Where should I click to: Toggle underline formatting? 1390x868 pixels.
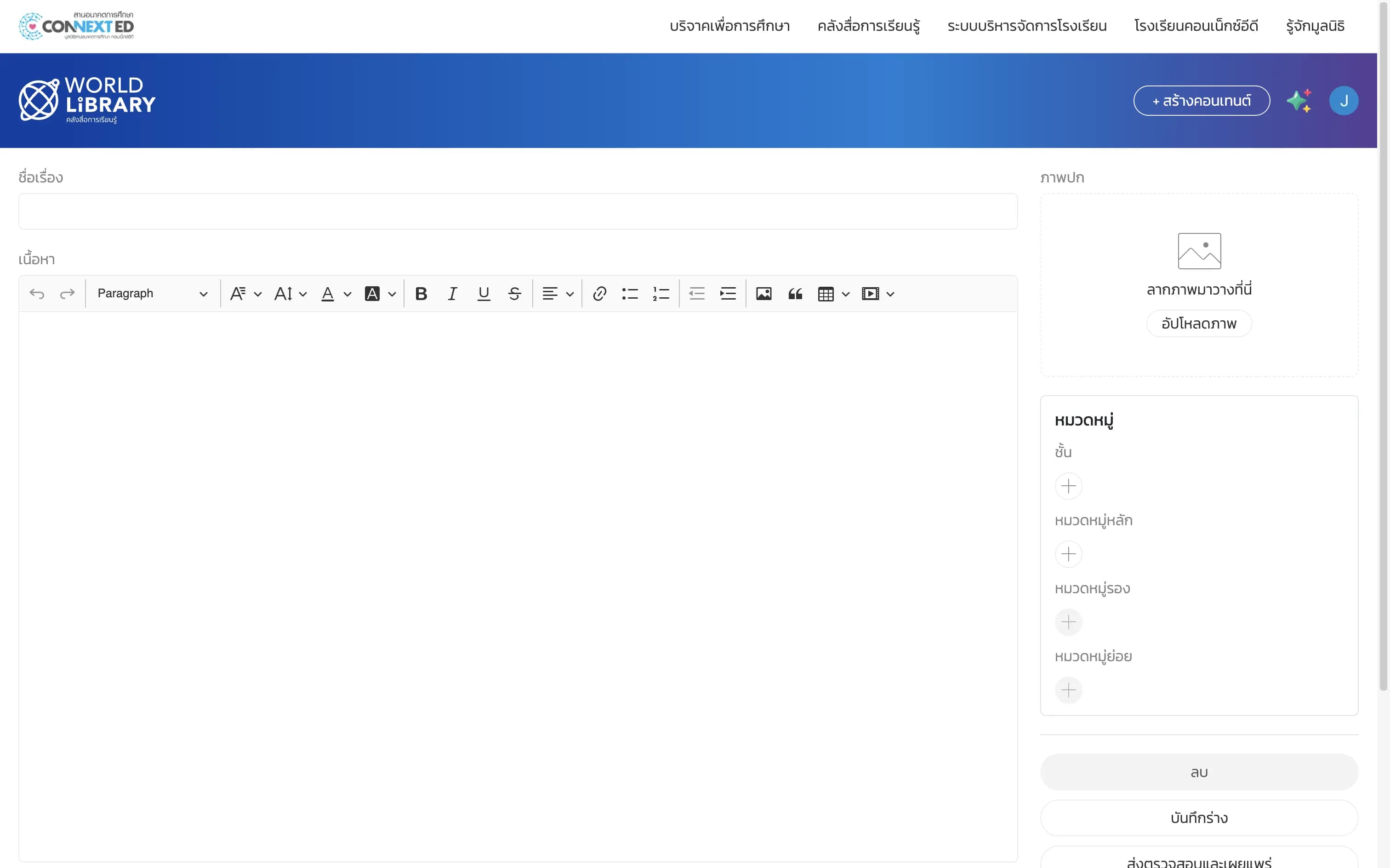coord(484,294)
